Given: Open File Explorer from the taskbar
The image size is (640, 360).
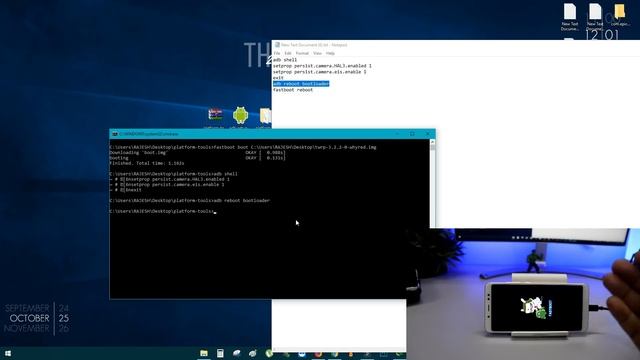Looking at the screenshot, I should (204, 353).
